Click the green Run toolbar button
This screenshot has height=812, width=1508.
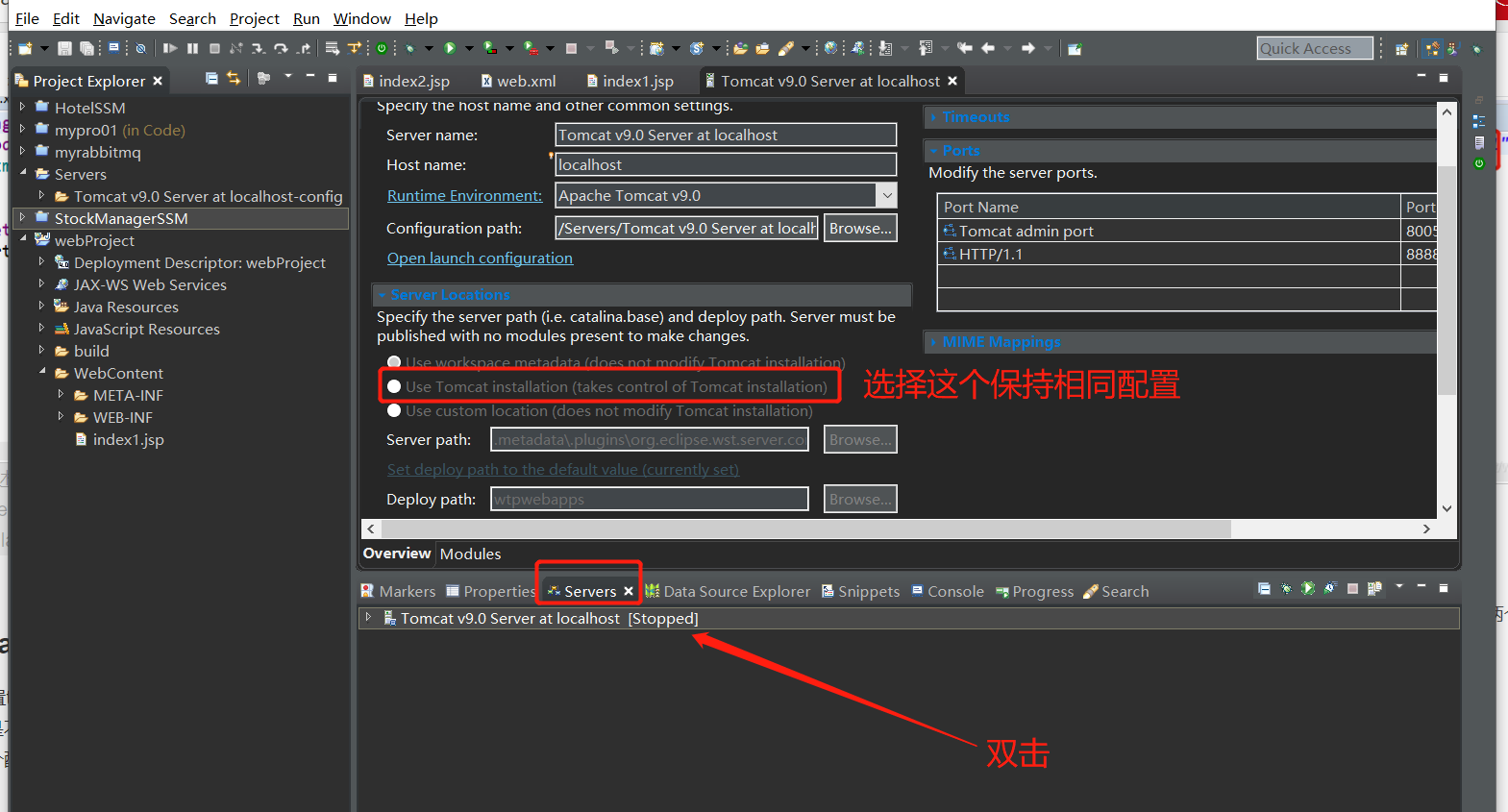tap(449, 48)
